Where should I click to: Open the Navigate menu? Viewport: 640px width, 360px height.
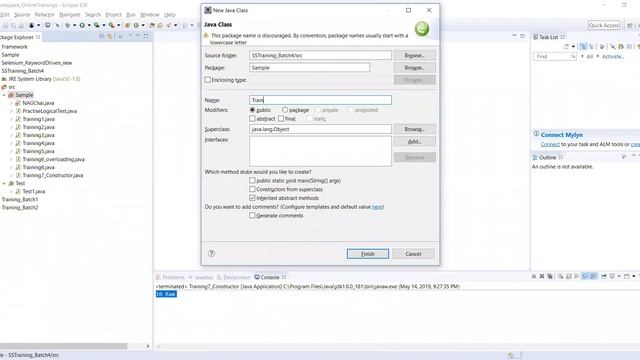(x=70, y=14)
